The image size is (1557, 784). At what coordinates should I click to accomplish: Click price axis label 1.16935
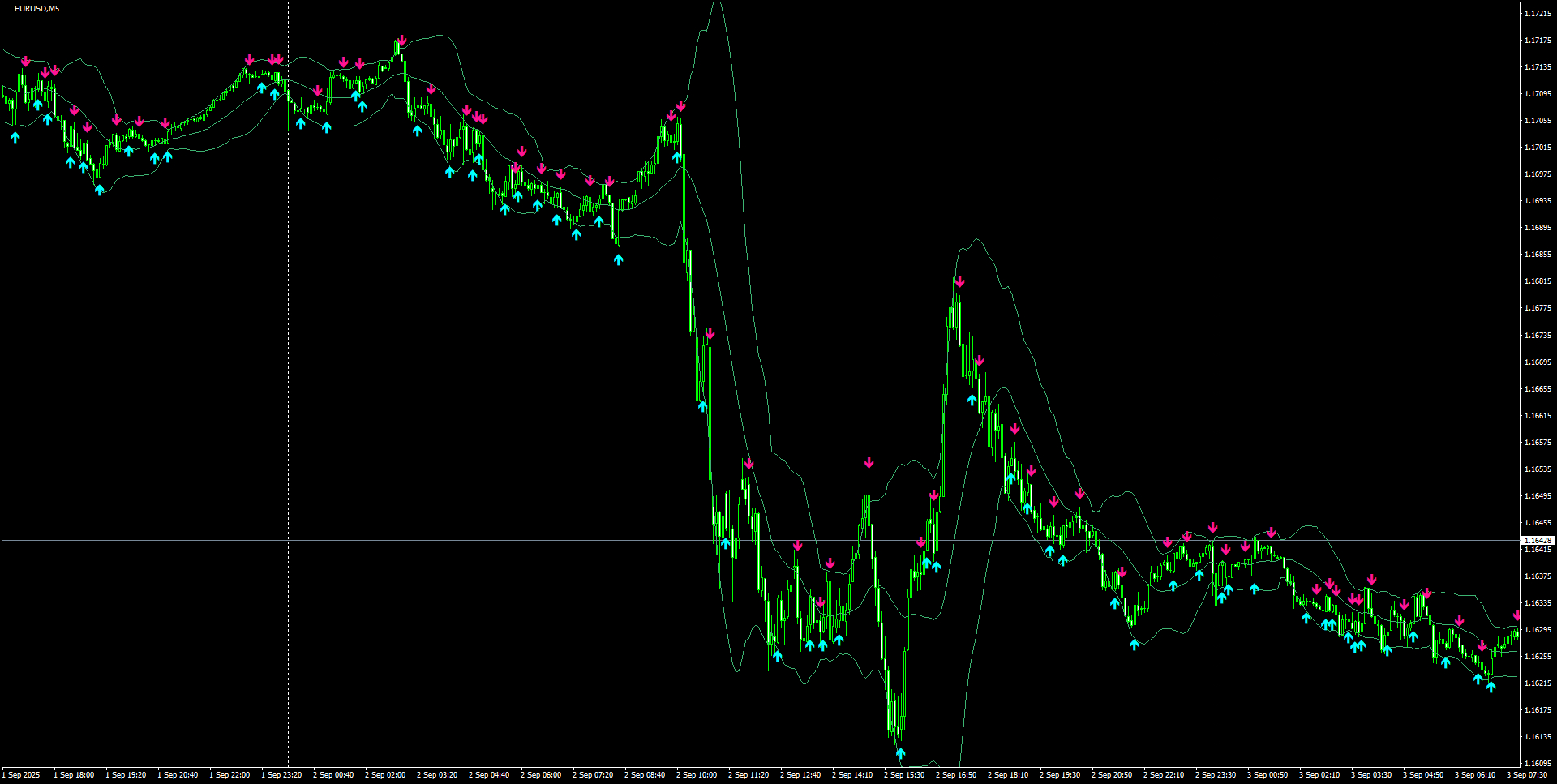pyautogui.click(x=1538, y=201)
